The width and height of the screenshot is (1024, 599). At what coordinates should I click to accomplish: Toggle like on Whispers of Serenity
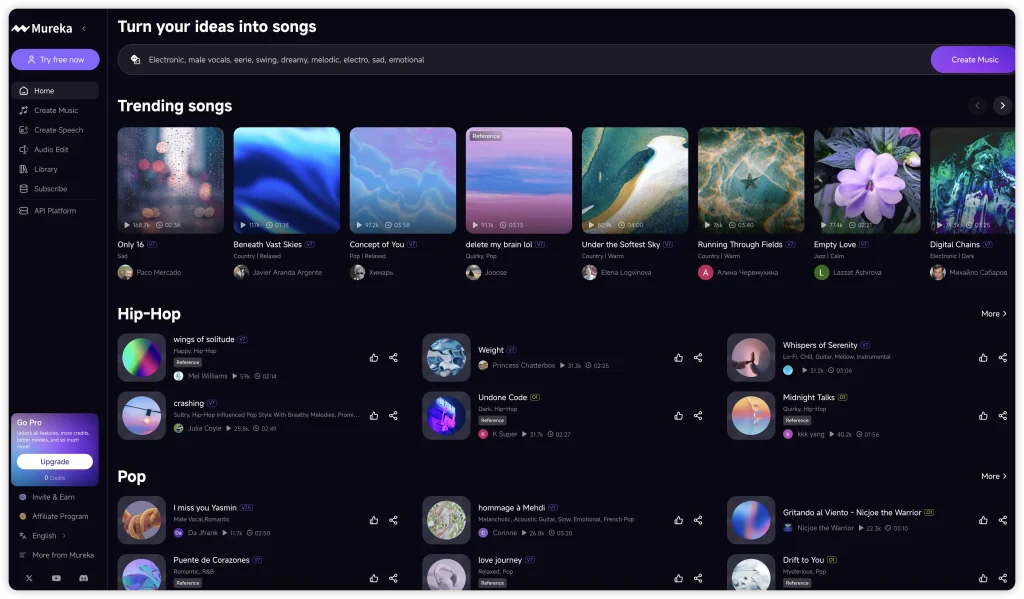click(982, 357)
